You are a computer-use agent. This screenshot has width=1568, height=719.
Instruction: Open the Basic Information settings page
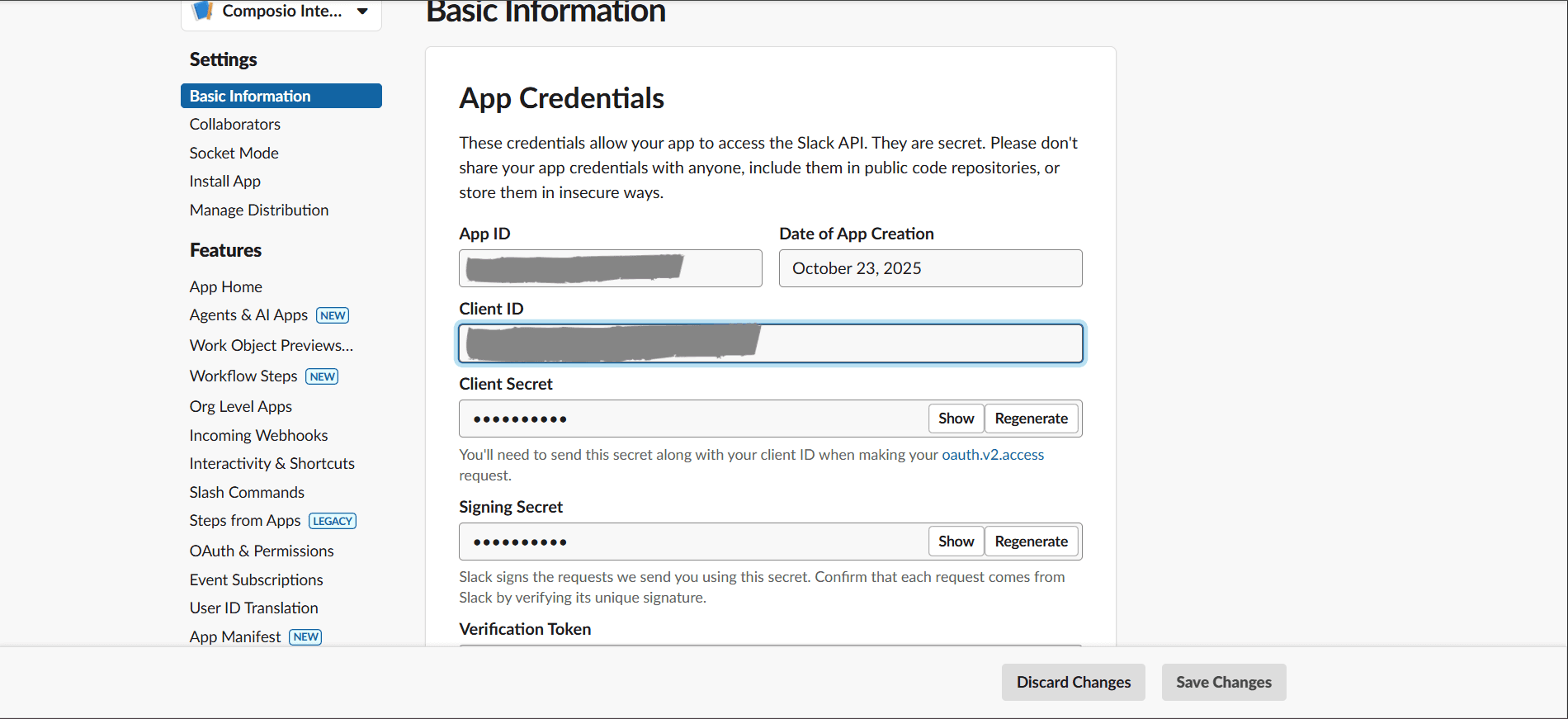(x=281, y=96)
